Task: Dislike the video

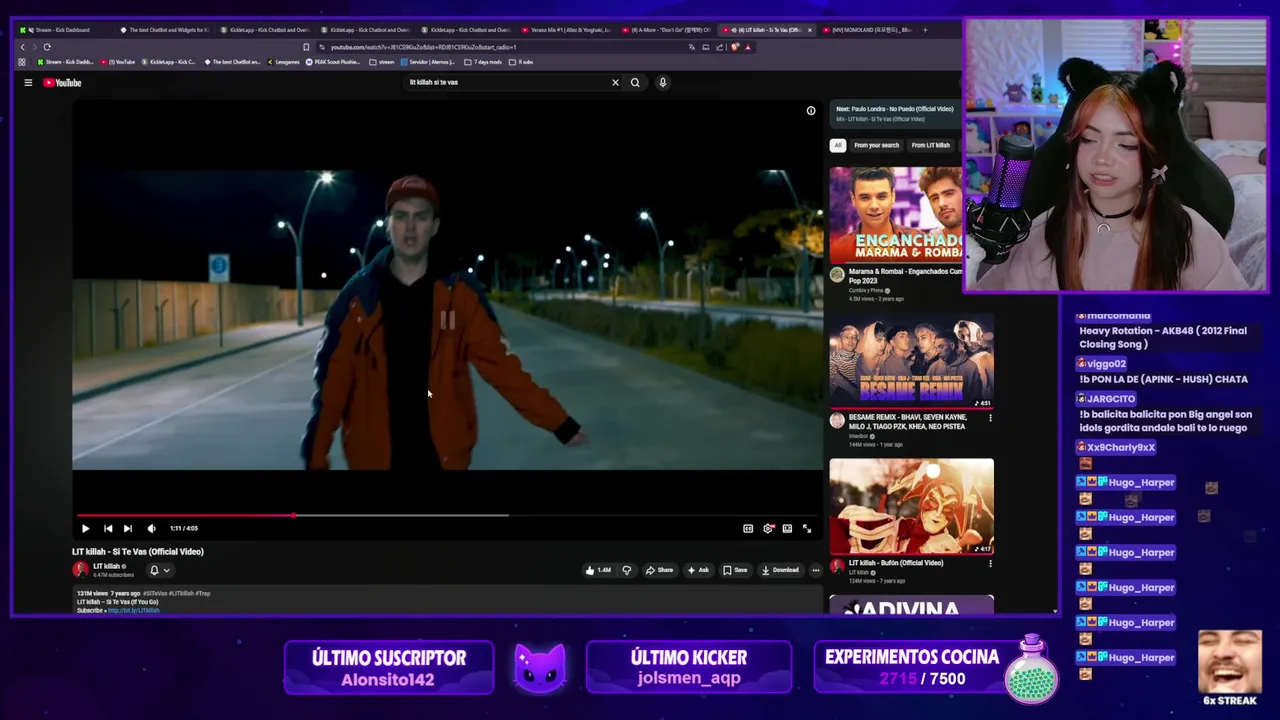Action: coord(627,570)
